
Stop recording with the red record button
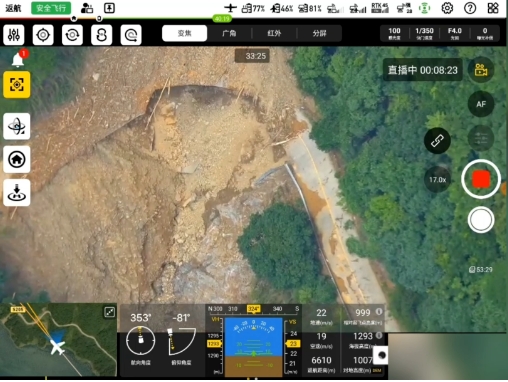click(481, 179)
